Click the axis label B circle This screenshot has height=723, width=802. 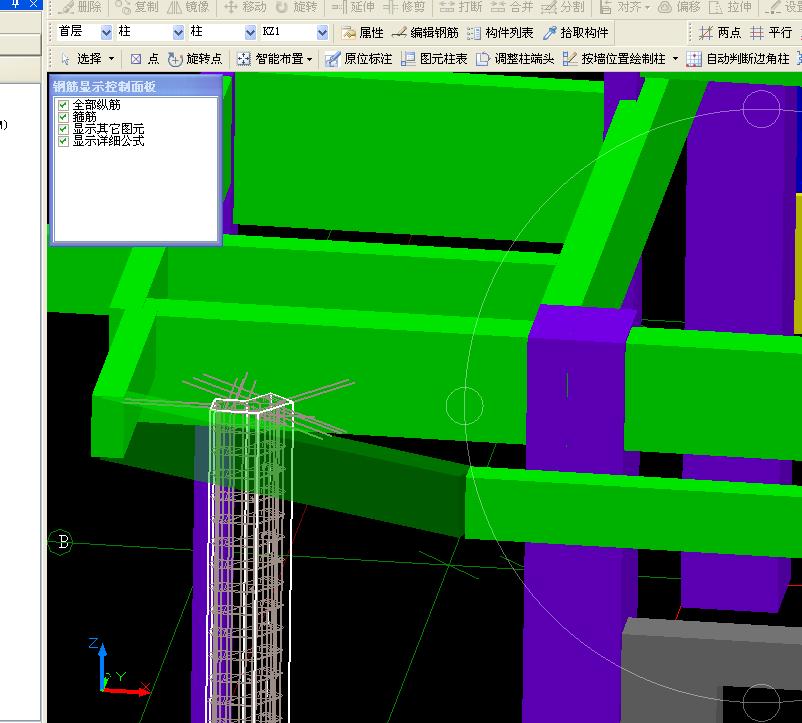tap(61, 541)
